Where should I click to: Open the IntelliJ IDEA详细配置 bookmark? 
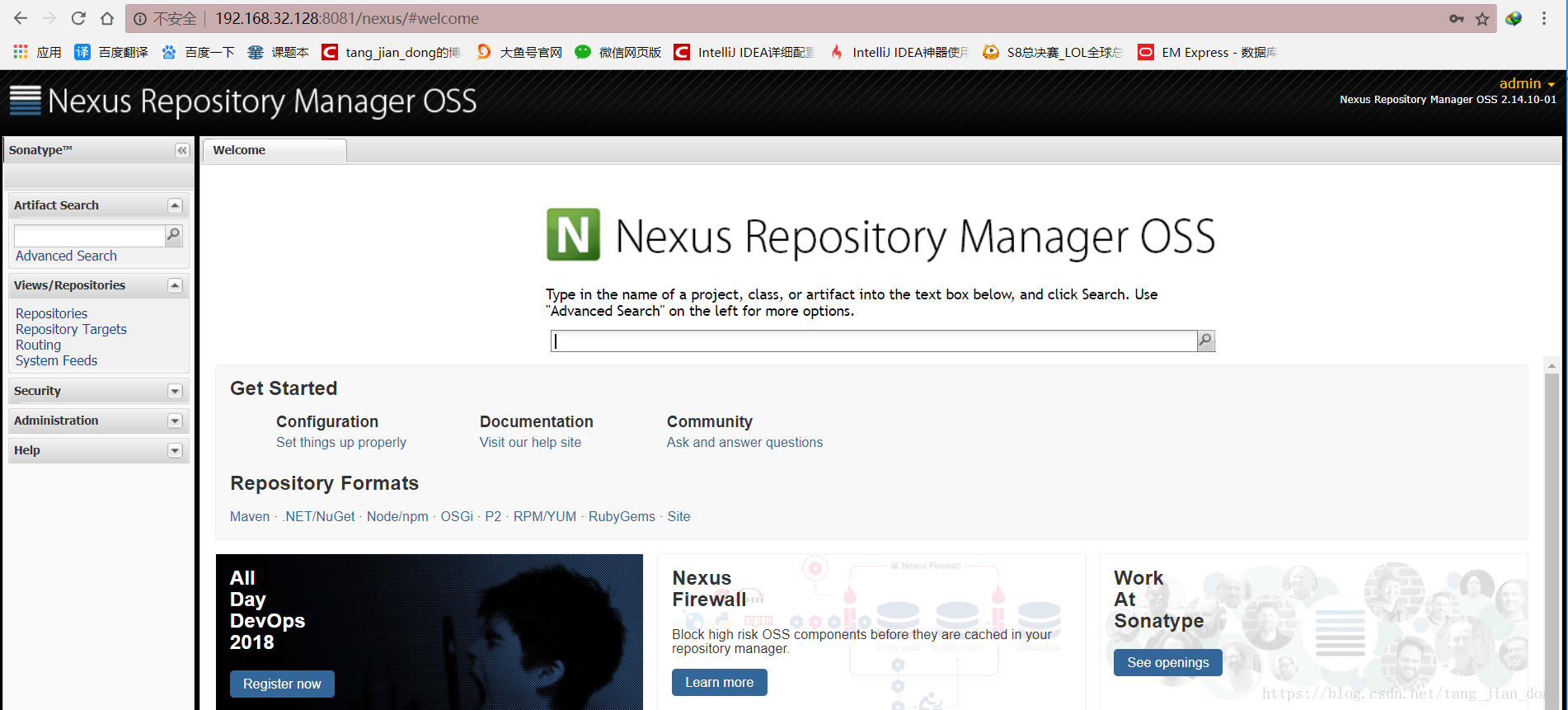pyautogui.click(x=744, y=52)
